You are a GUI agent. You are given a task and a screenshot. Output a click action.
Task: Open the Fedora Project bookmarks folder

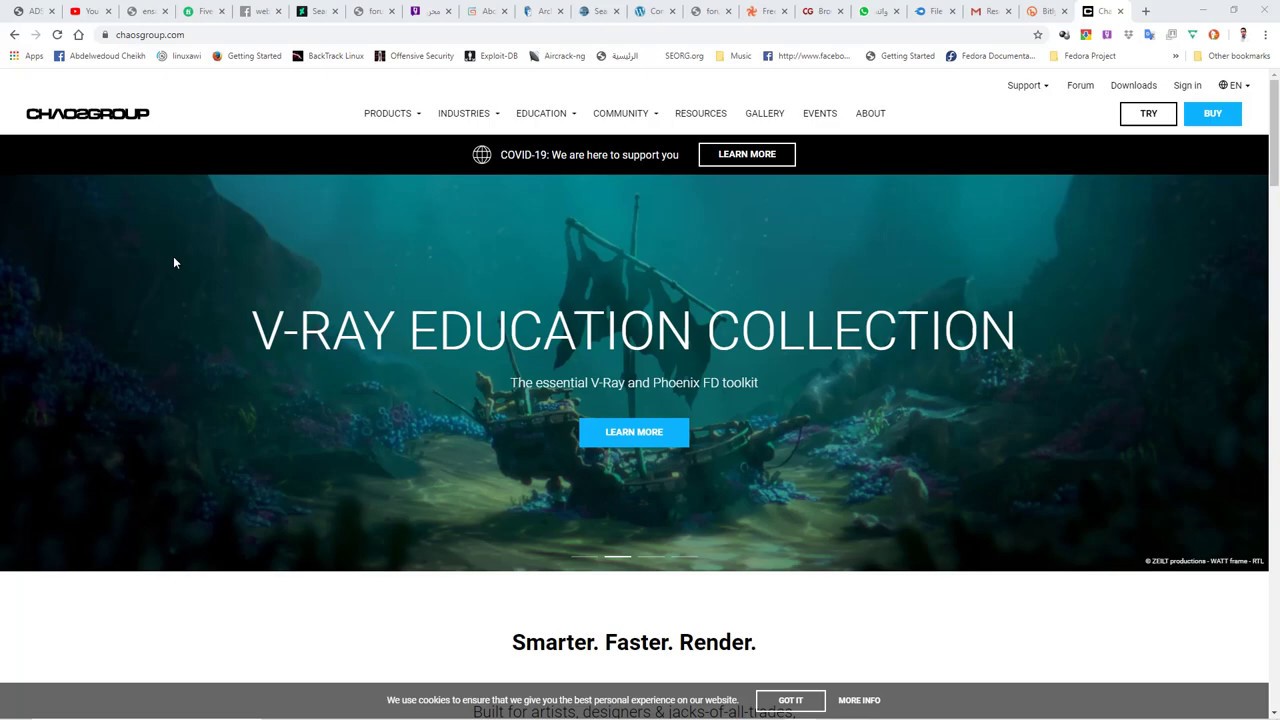pos(1081,56)
